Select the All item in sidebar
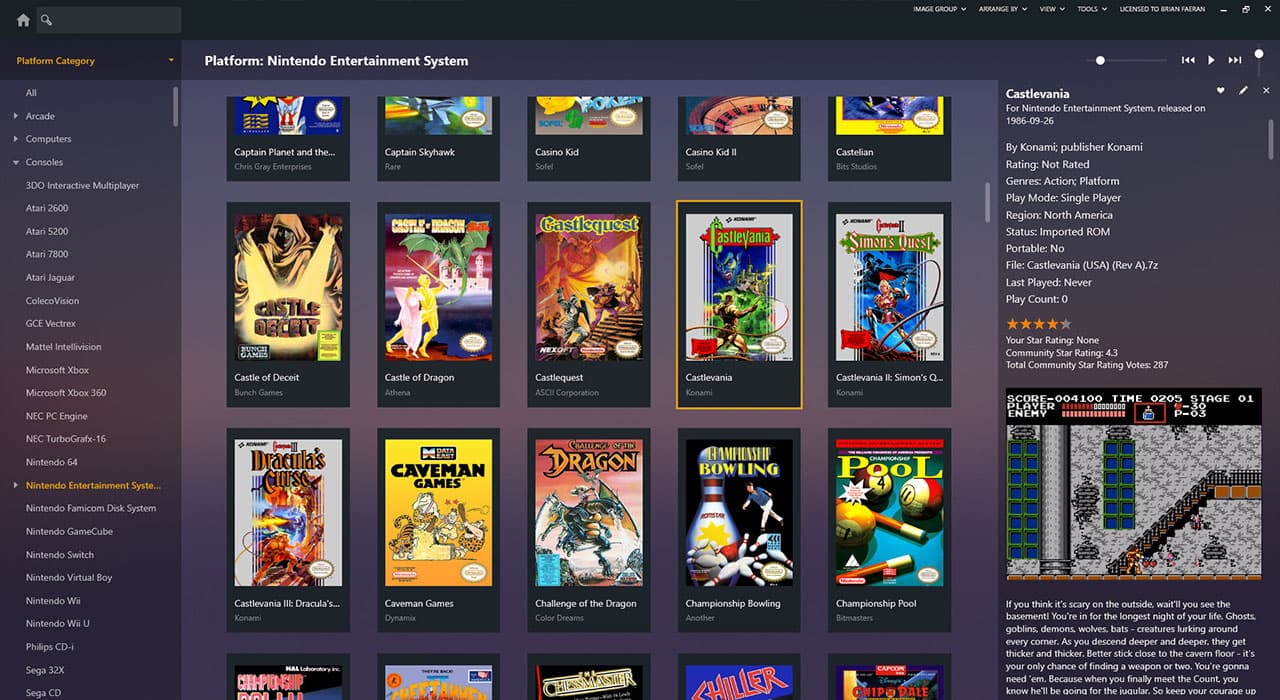 [x=31, y=93]
